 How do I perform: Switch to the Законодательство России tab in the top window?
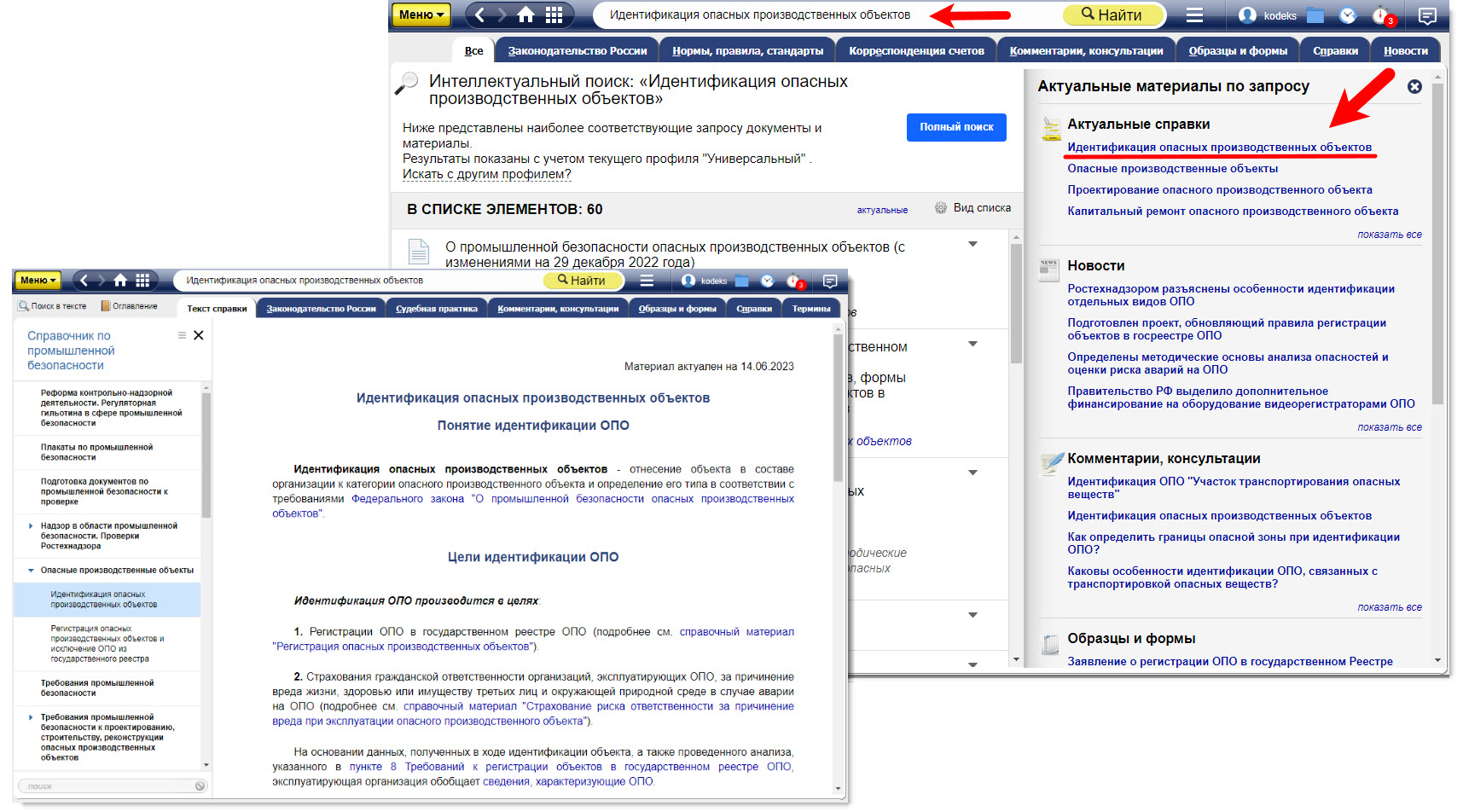pos(578,50)
